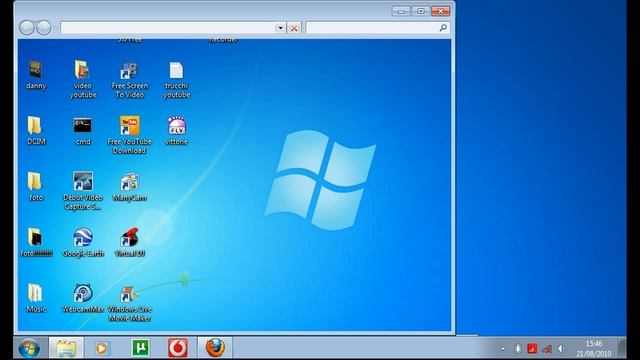This screenshot has height=360, width=640.
Task: Launch the cmd shortcut
Action: 82,131
